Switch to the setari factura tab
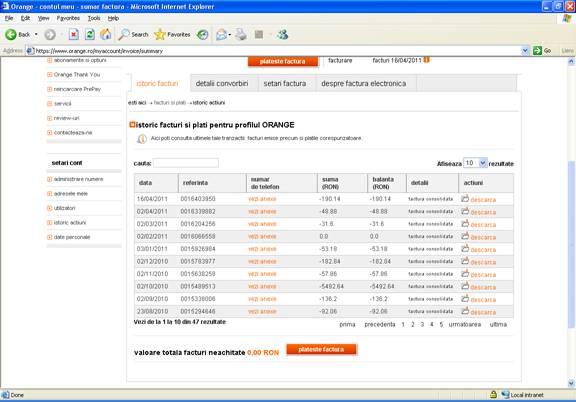 (285, 84)
